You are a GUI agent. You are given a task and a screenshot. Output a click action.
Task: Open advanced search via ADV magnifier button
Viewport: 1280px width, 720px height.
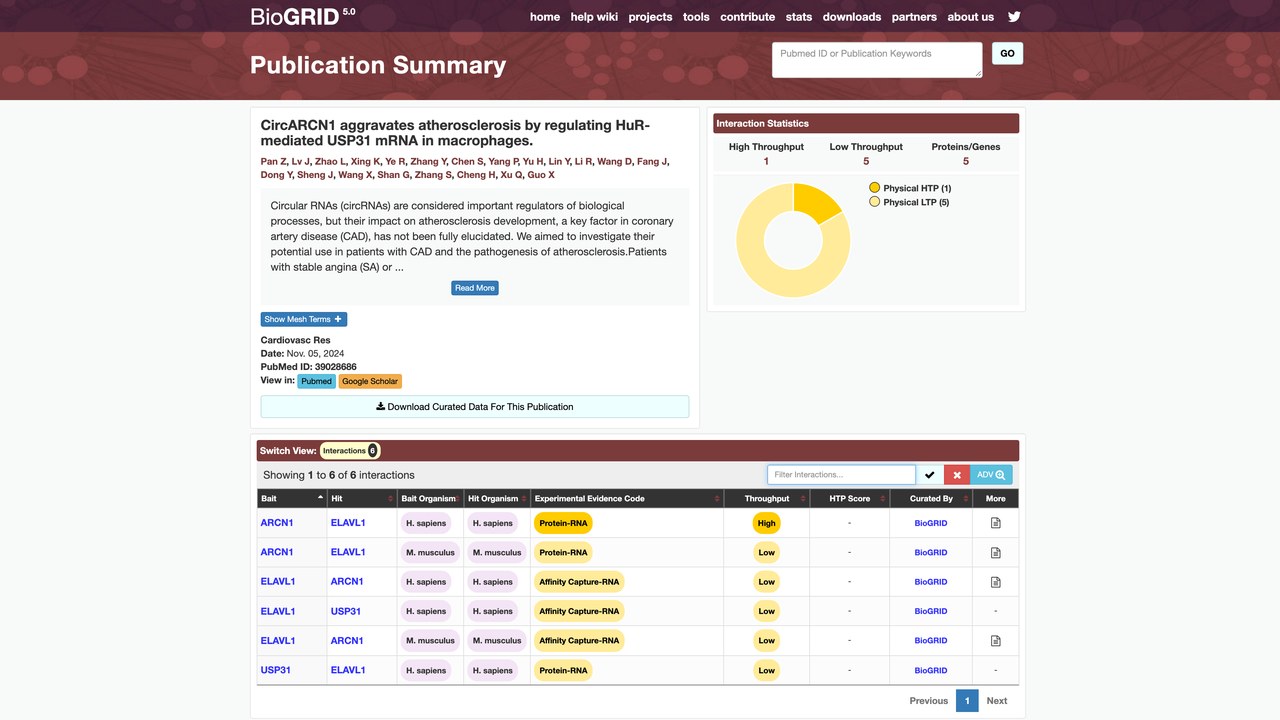tap(991, 475)
